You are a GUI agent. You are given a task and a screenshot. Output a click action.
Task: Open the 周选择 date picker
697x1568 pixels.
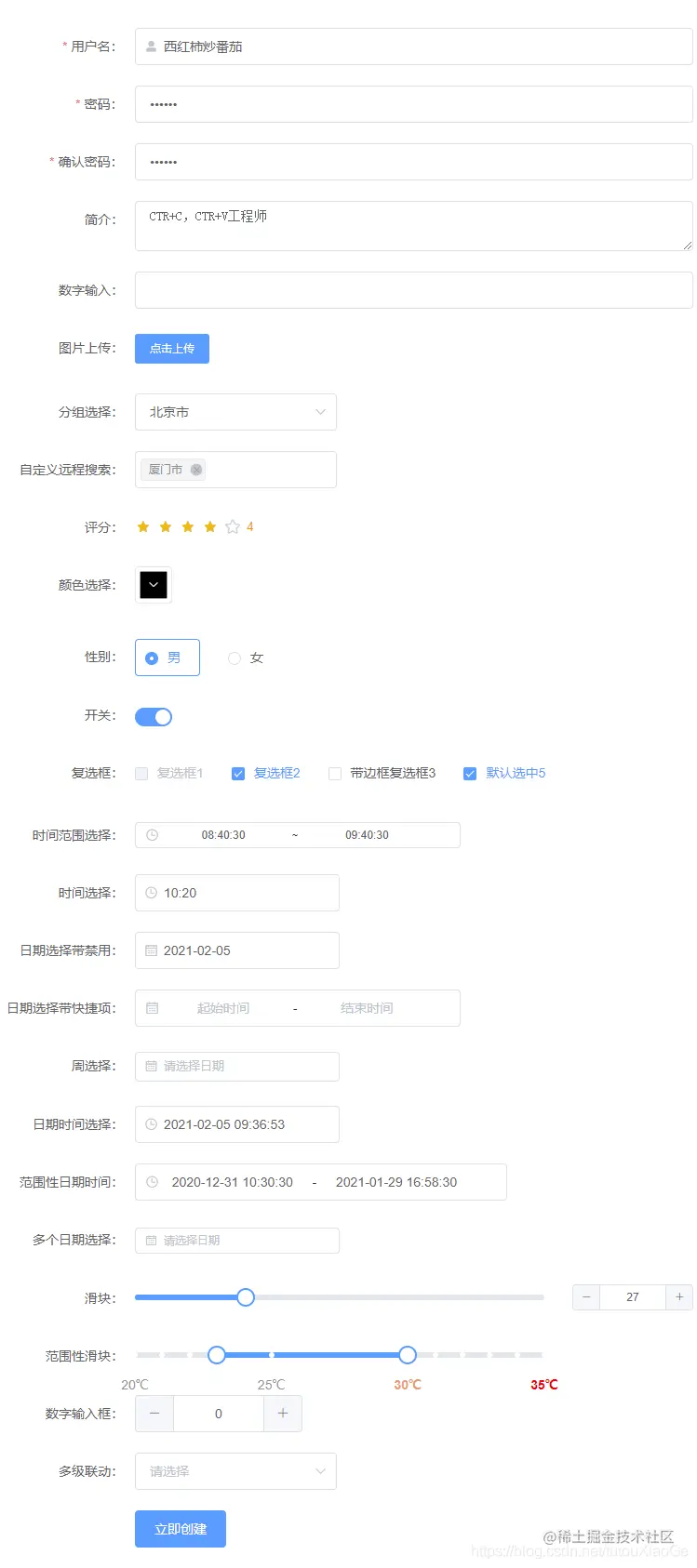(237, 1066)
